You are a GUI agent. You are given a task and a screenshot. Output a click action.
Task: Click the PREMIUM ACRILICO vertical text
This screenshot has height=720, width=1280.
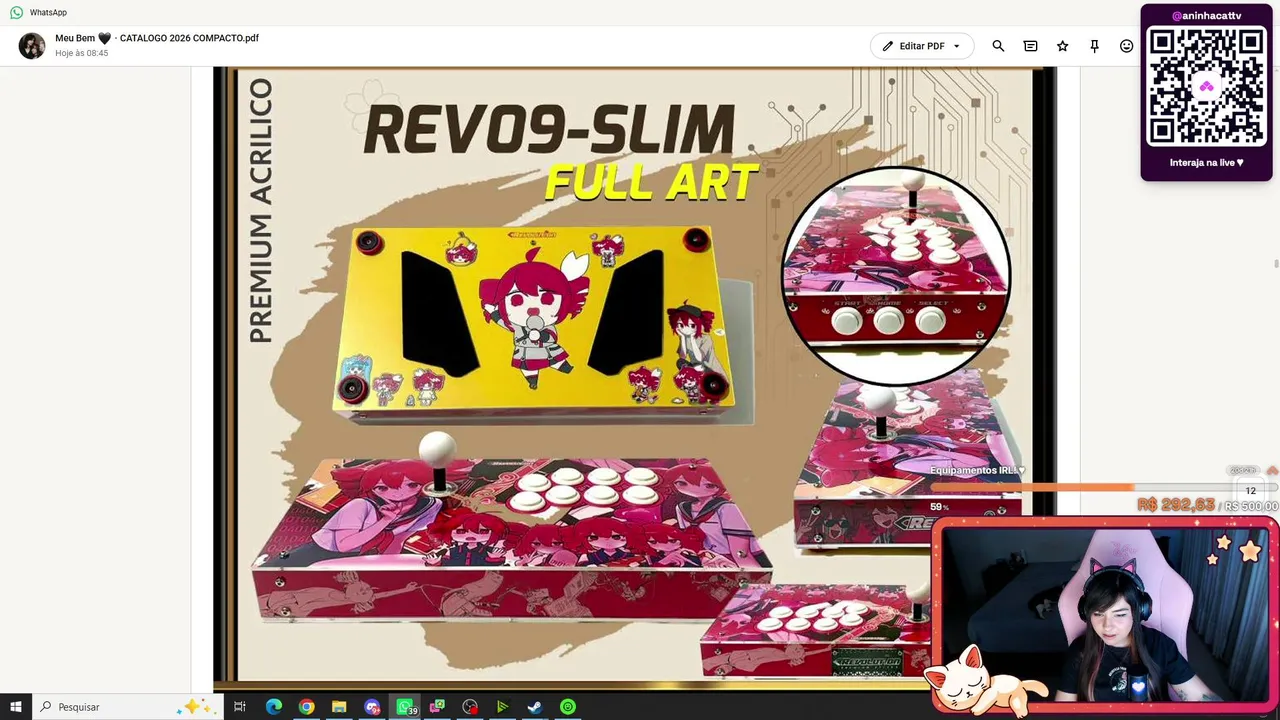tap(260, 211)
